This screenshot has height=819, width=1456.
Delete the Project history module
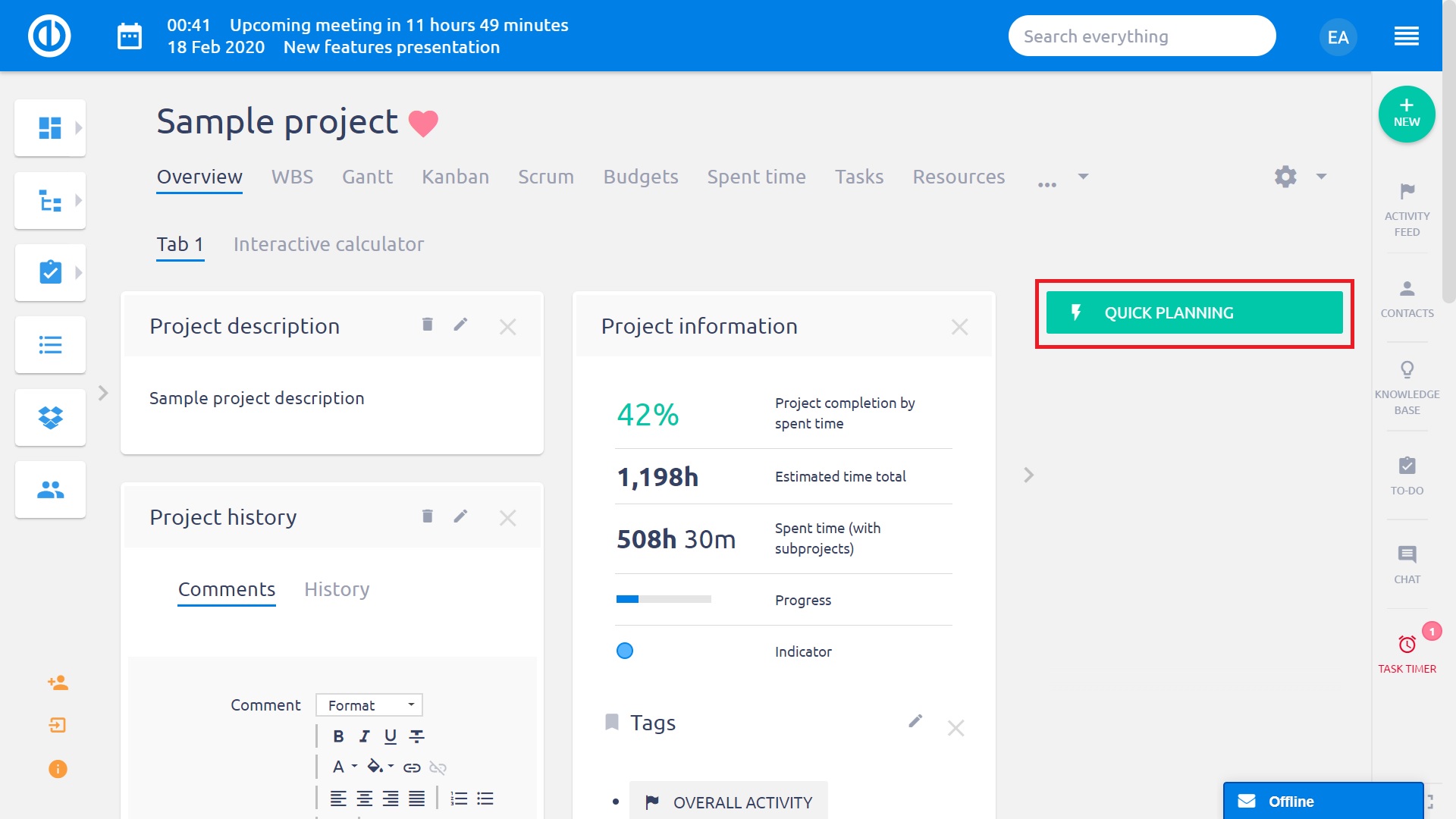pyautogui.click(x=427, y=516)
